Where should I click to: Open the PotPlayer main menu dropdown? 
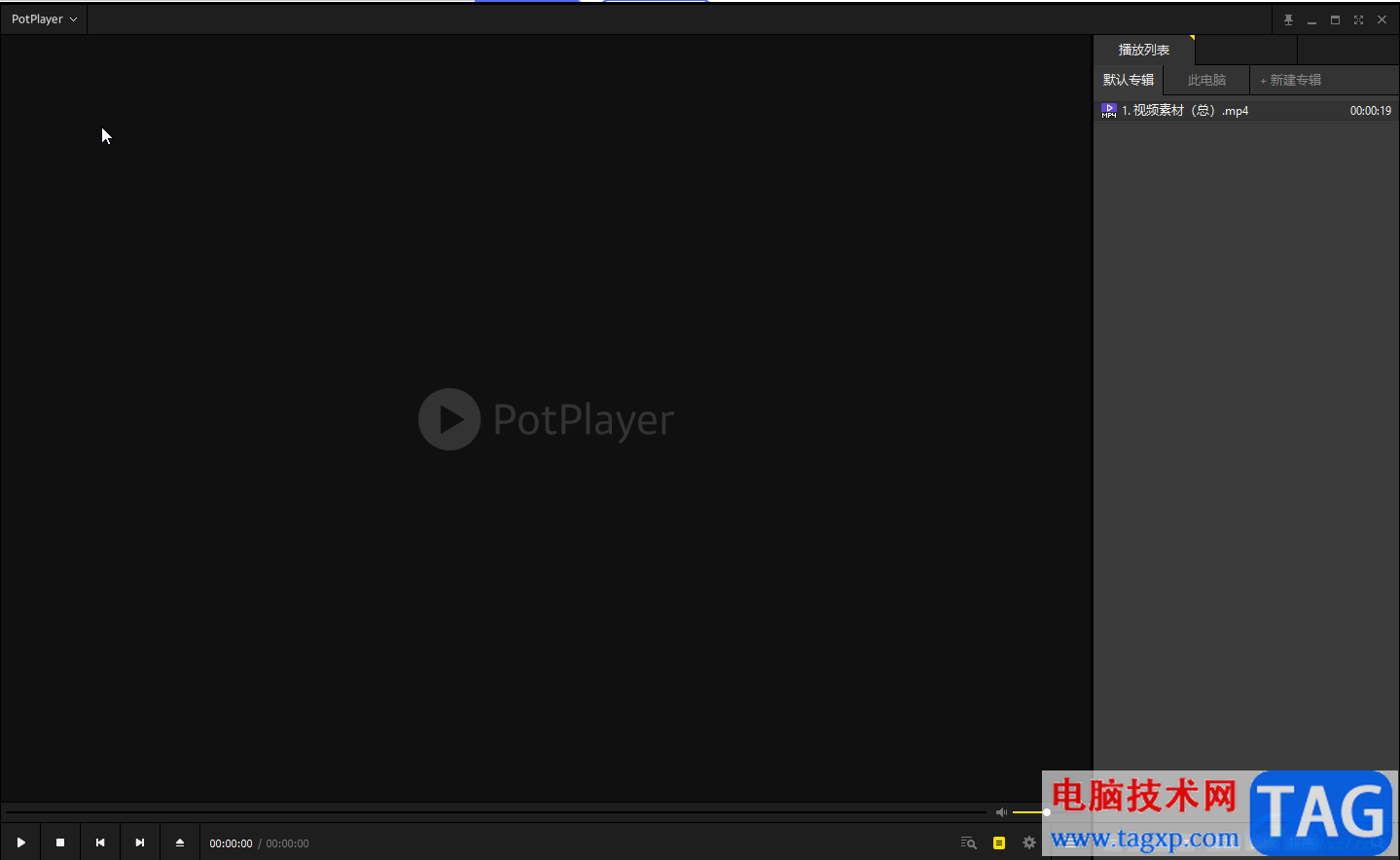coord(44,19)
